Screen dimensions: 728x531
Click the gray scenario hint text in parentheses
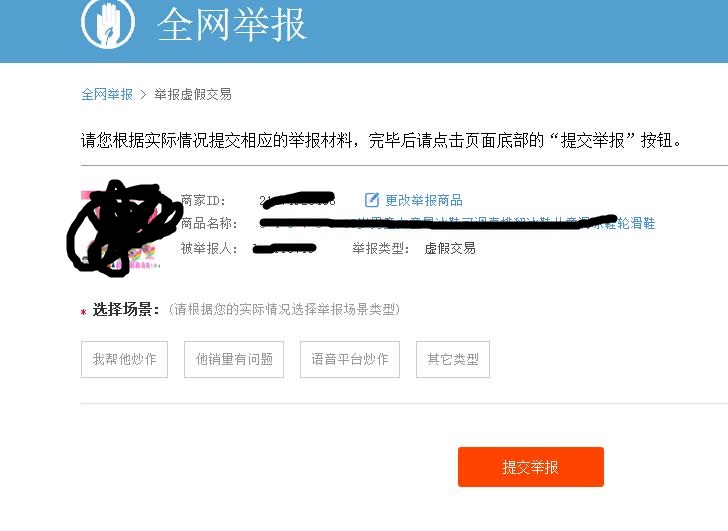tap(284, 309)
